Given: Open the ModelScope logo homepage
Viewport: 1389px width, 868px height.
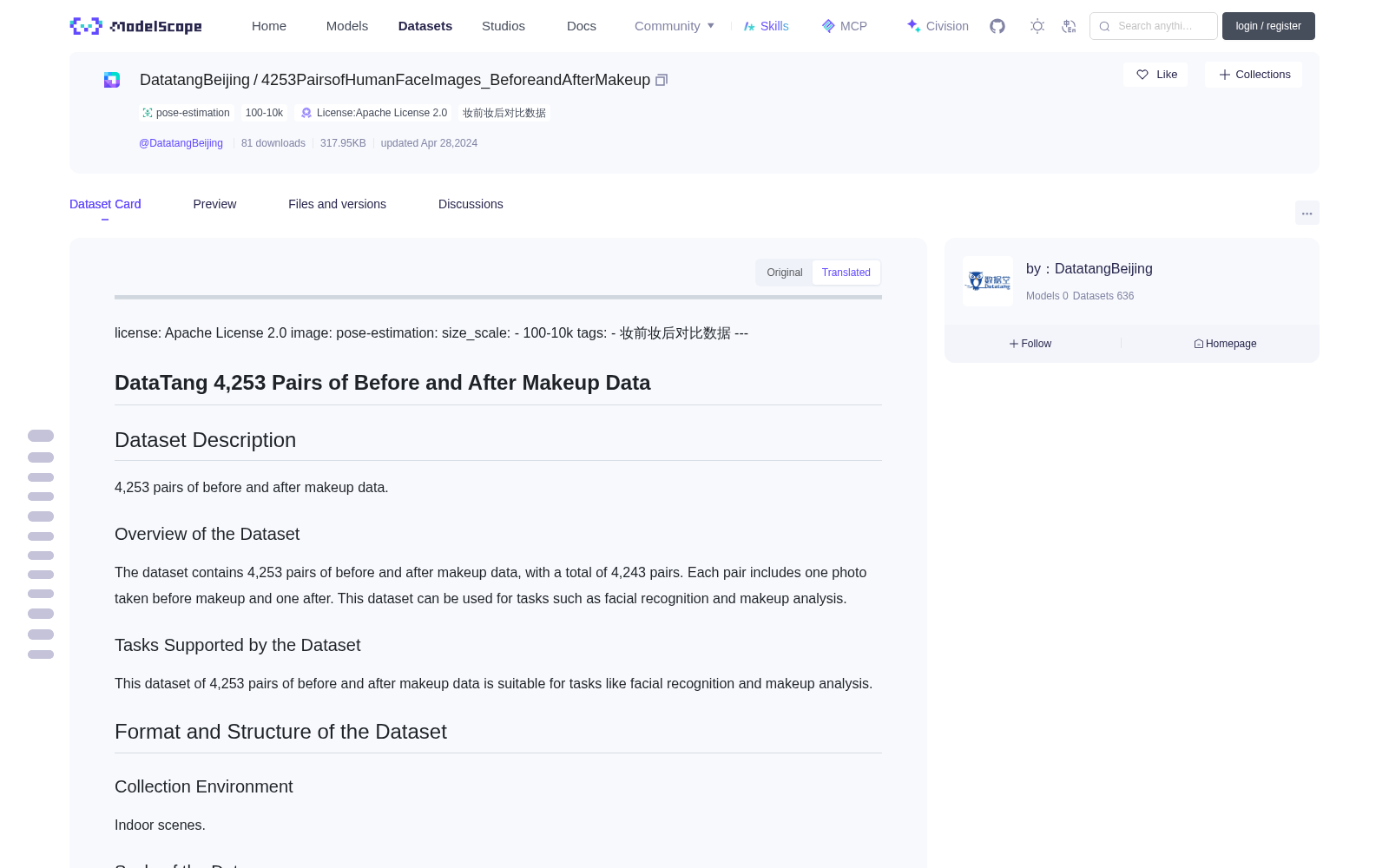Looking at the screenshot, I should (135, 26).
